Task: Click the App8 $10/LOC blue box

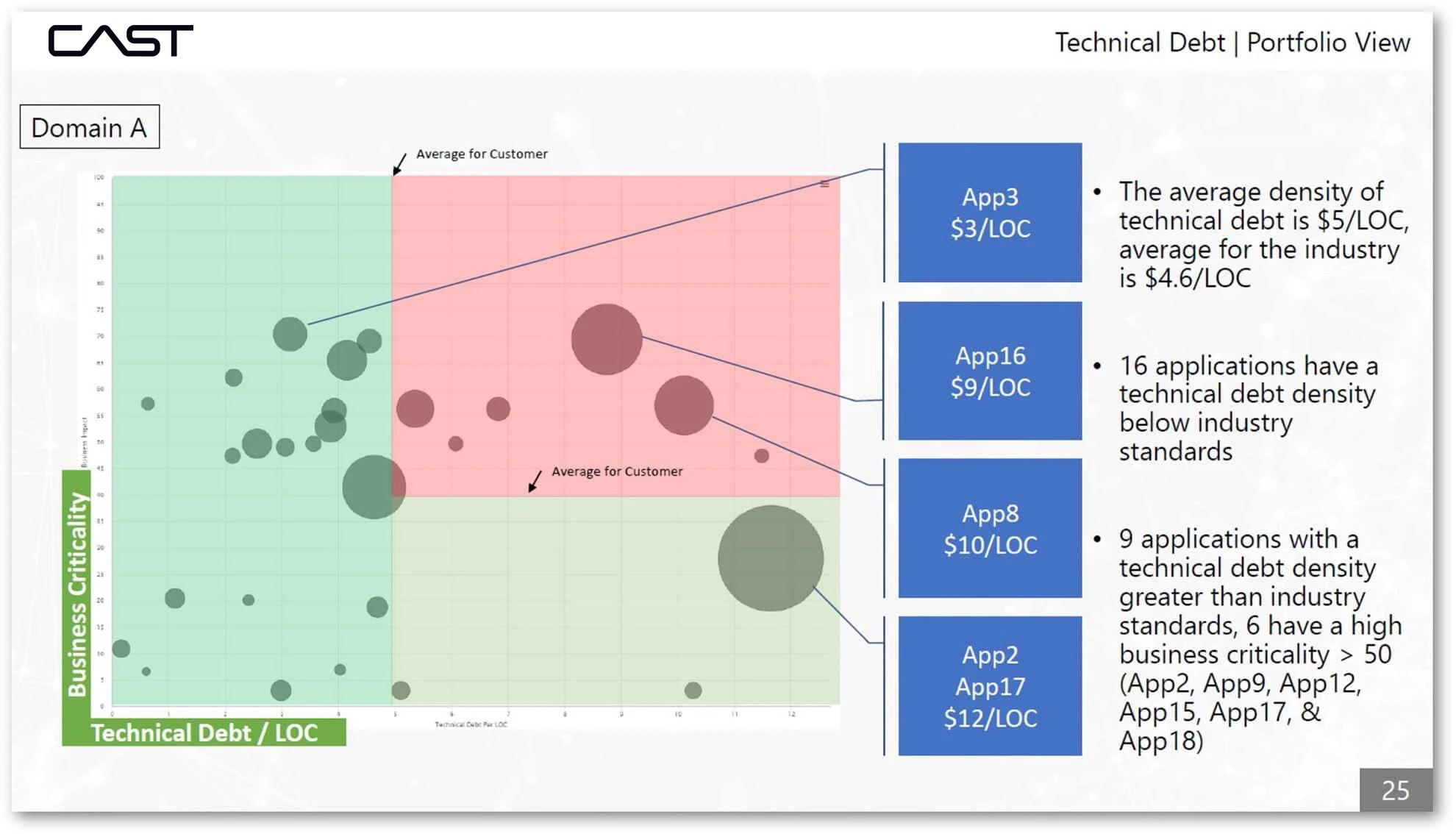Action: click(x=990, y=528)
